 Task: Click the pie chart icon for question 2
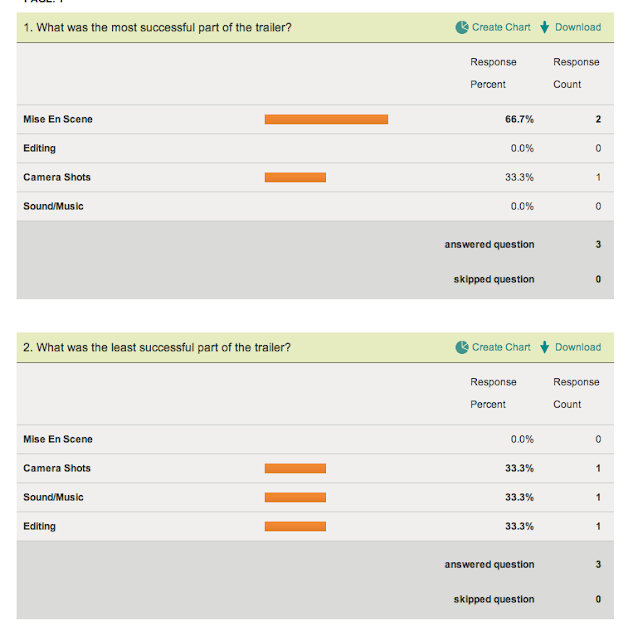click(x=462, y=347)
